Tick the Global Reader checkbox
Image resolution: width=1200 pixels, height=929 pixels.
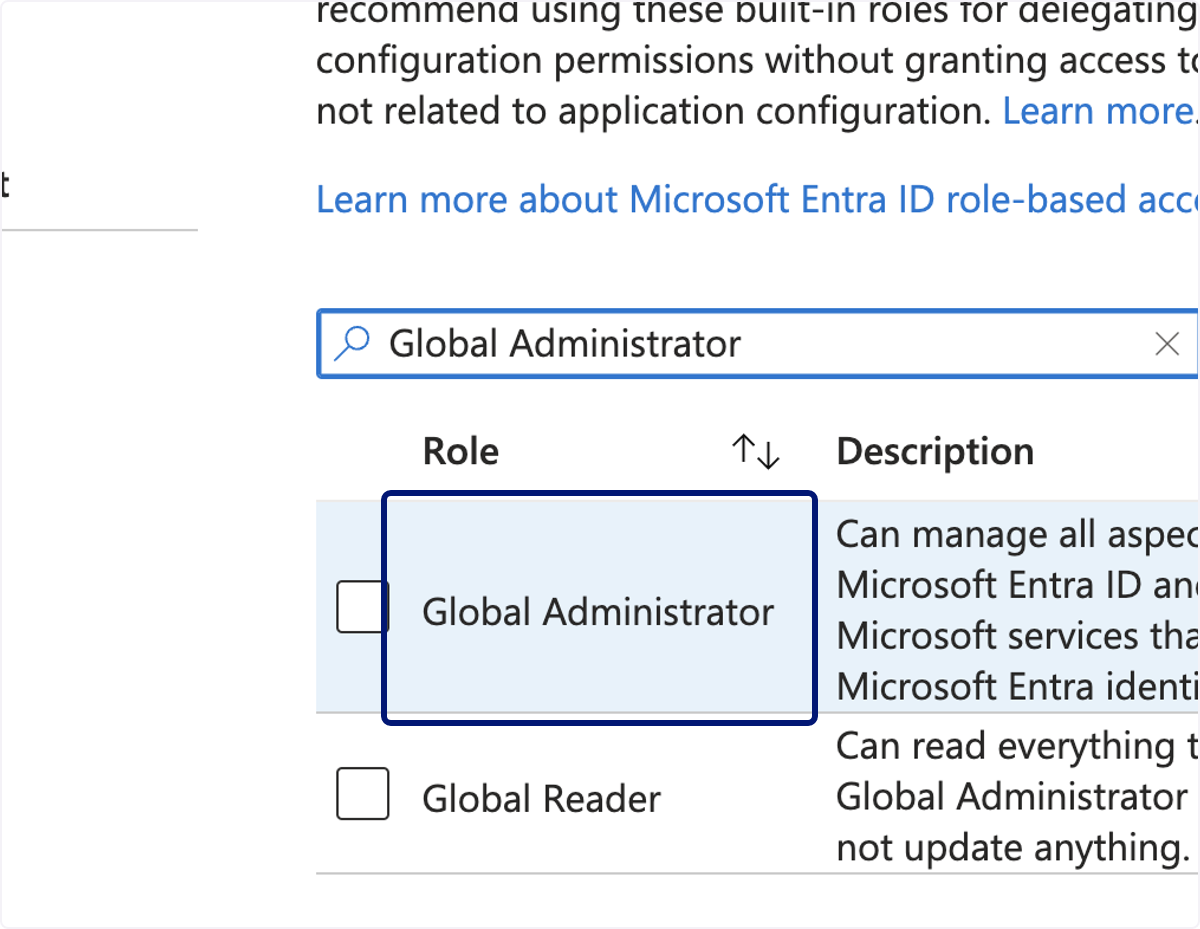[362, 794]
